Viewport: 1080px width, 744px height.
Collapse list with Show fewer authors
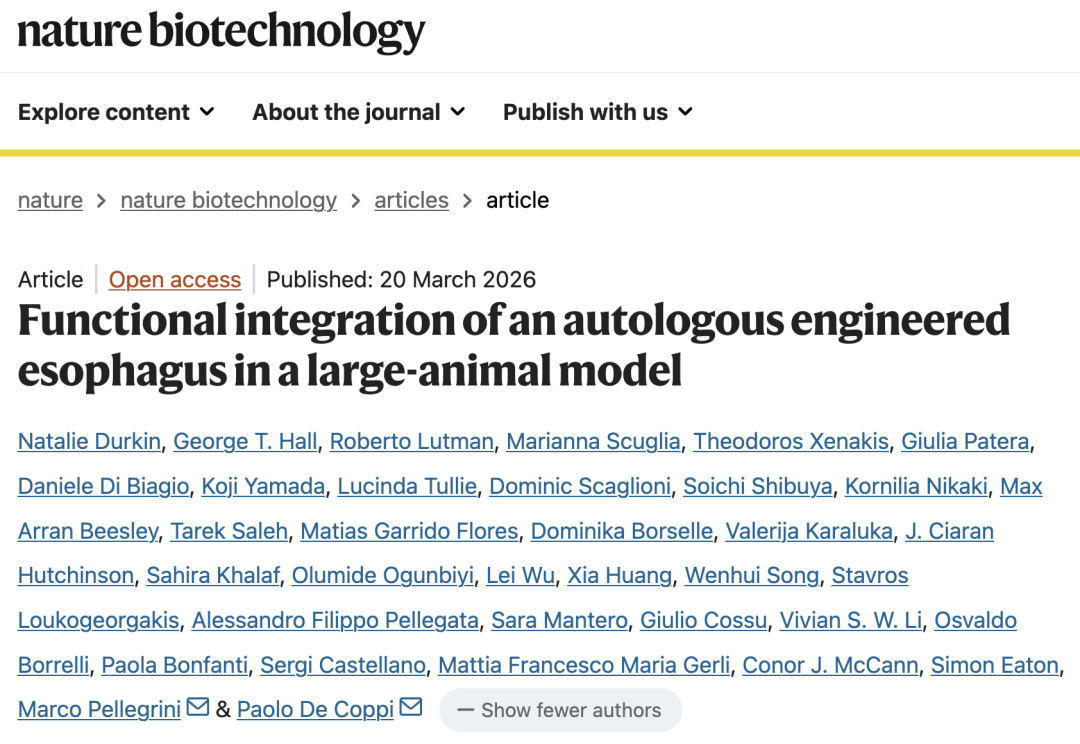[560, 710]
